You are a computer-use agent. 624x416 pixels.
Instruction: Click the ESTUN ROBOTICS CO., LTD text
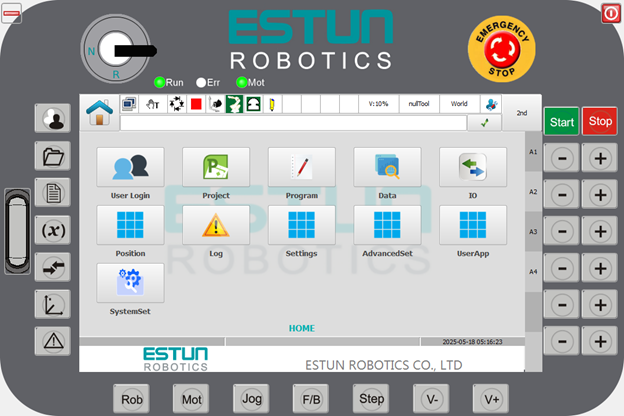(x=384, y=365)
